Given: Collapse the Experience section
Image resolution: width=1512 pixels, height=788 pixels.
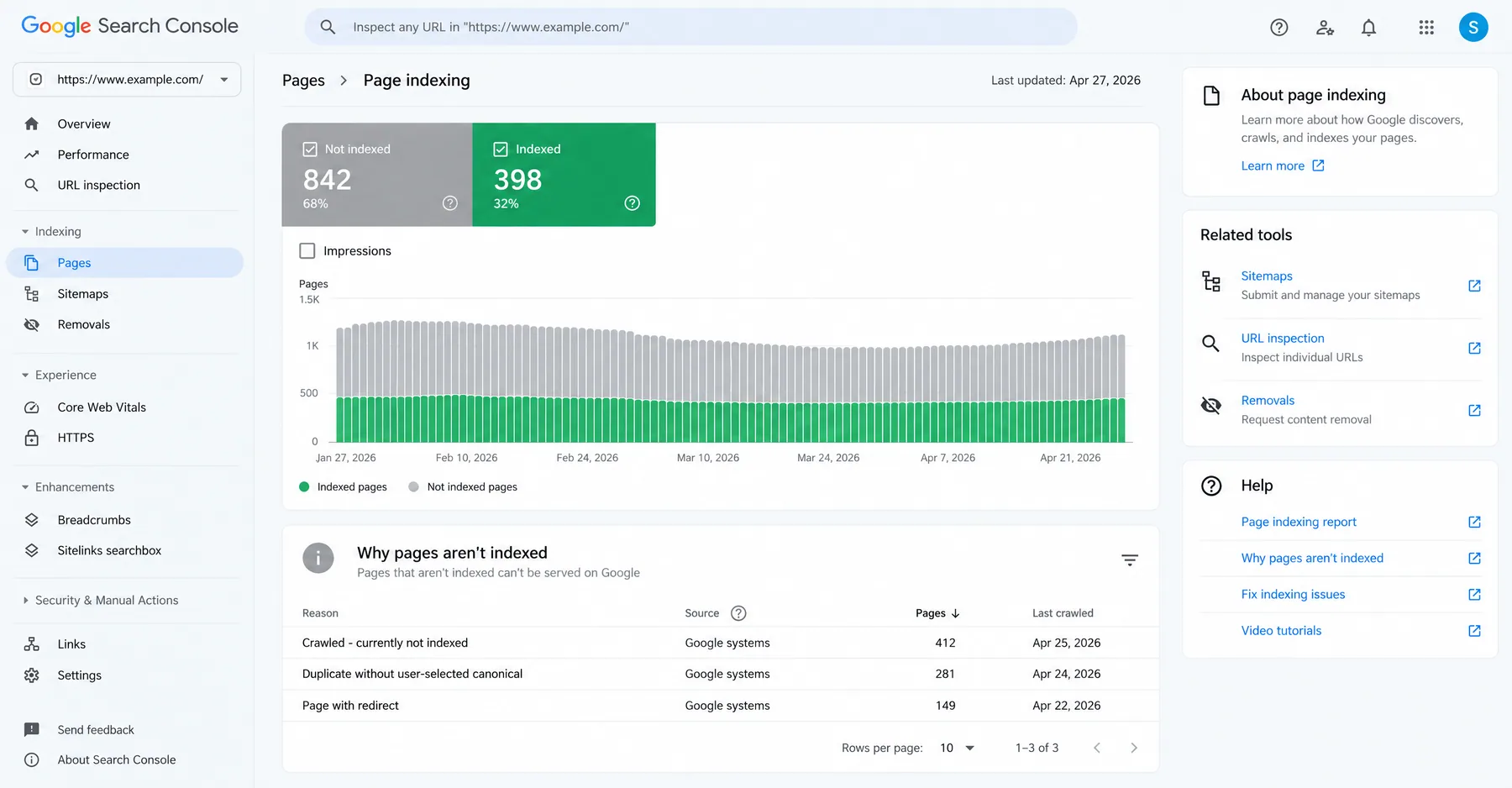Looking at the screenshot, I should 59,376.
